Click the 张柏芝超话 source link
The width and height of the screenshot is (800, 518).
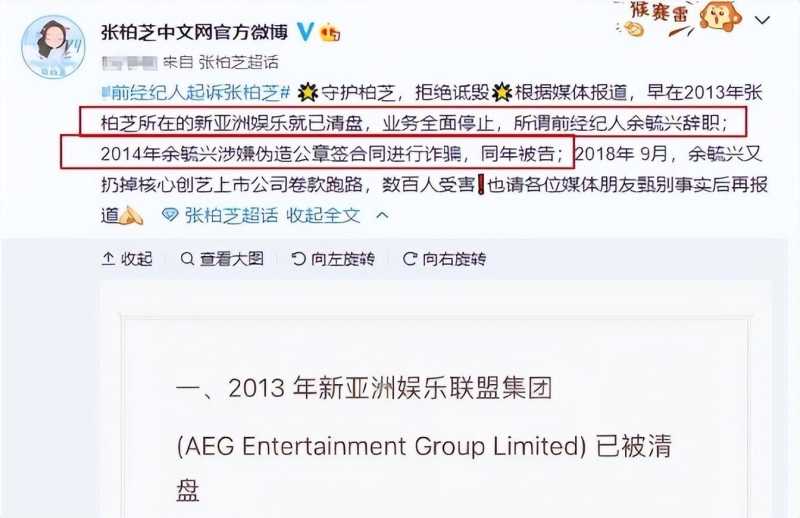[238, 62]
